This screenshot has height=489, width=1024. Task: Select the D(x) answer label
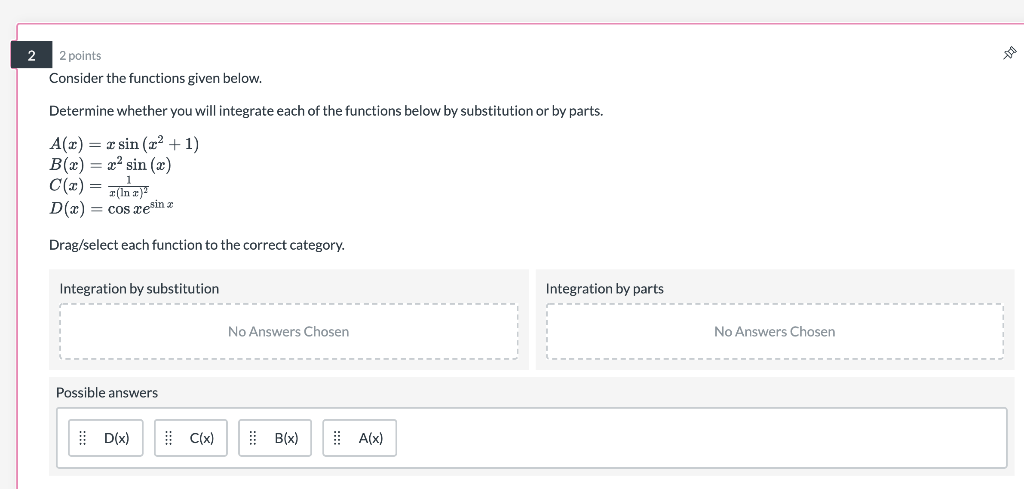[117, 438]
